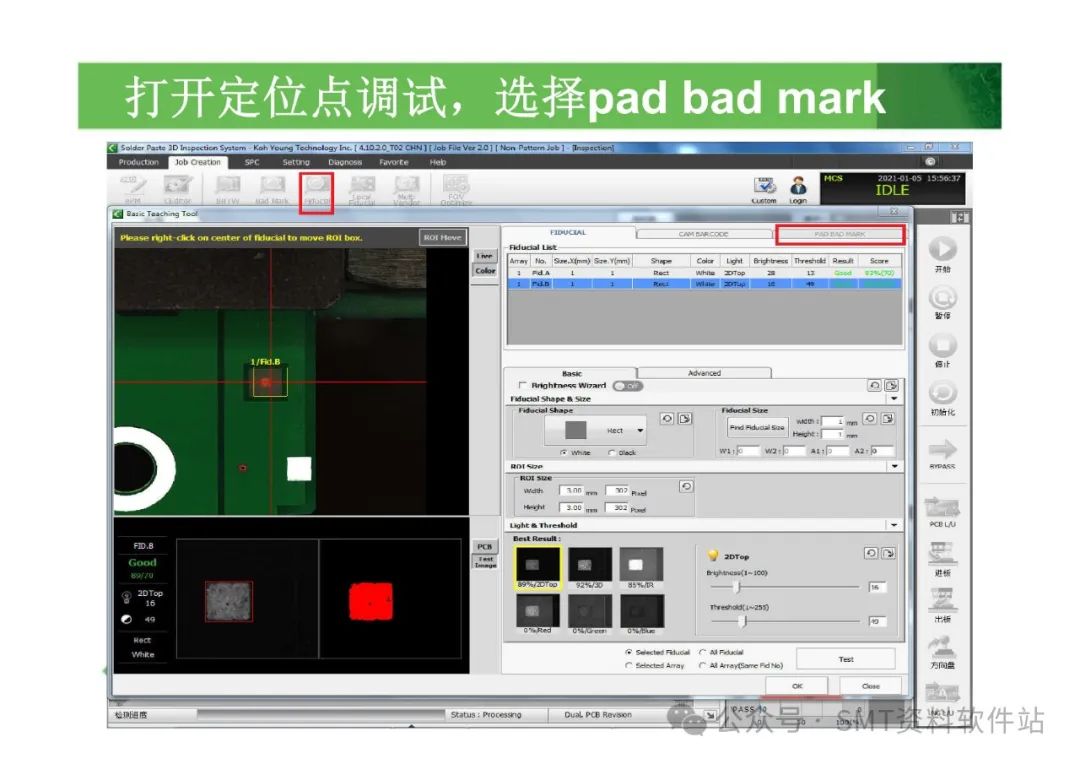The height and width of the screenshot is (764, 1080).
Task: Apply fiducial shape with the copy icon
Action: (685, 419)
